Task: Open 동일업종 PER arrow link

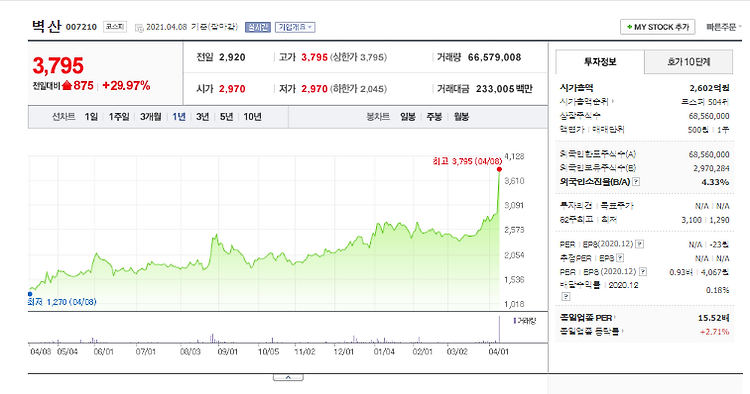Action: coord(615,317)
